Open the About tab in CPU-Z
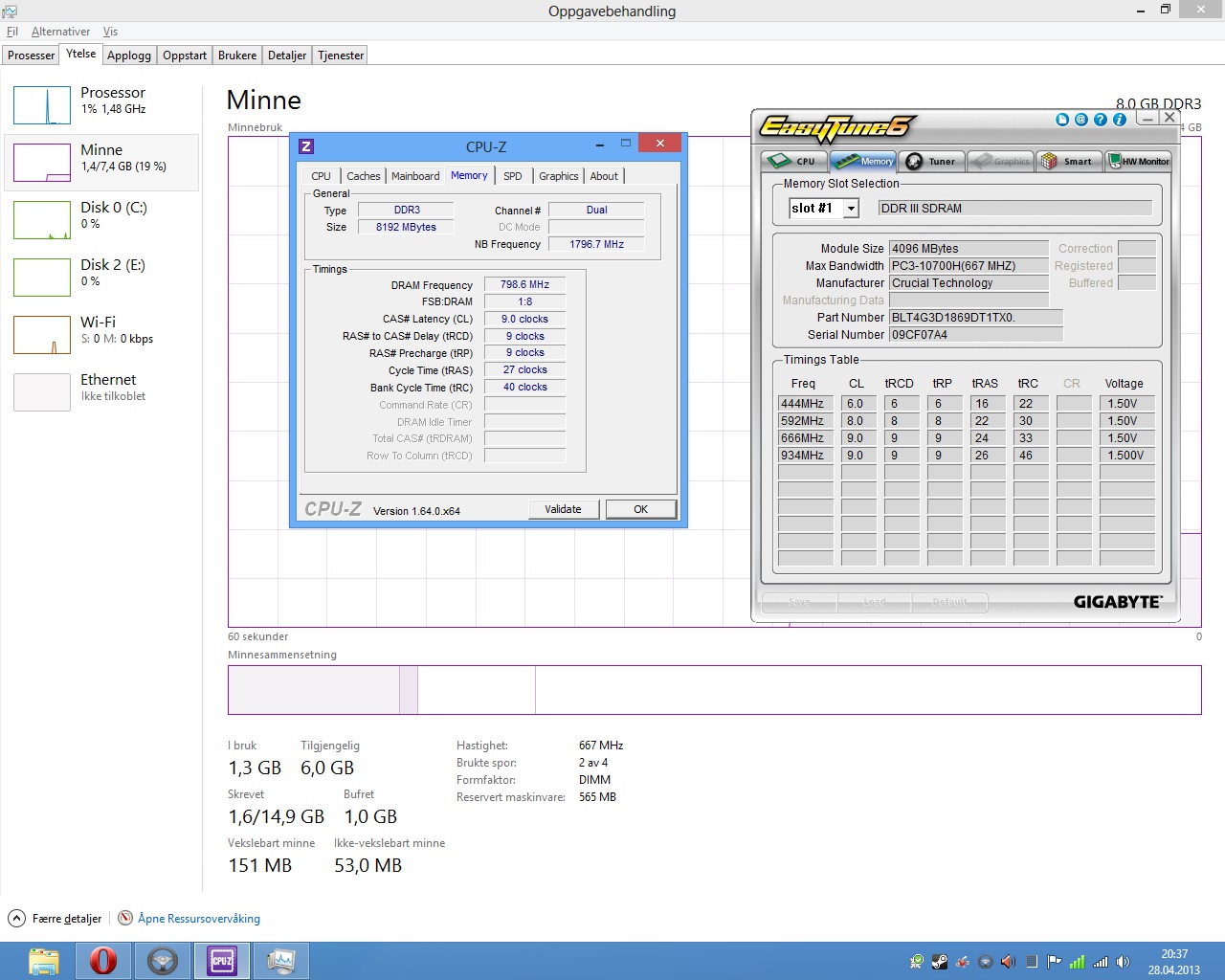This screenshot has height=980, width=1225. pos(604,176)
